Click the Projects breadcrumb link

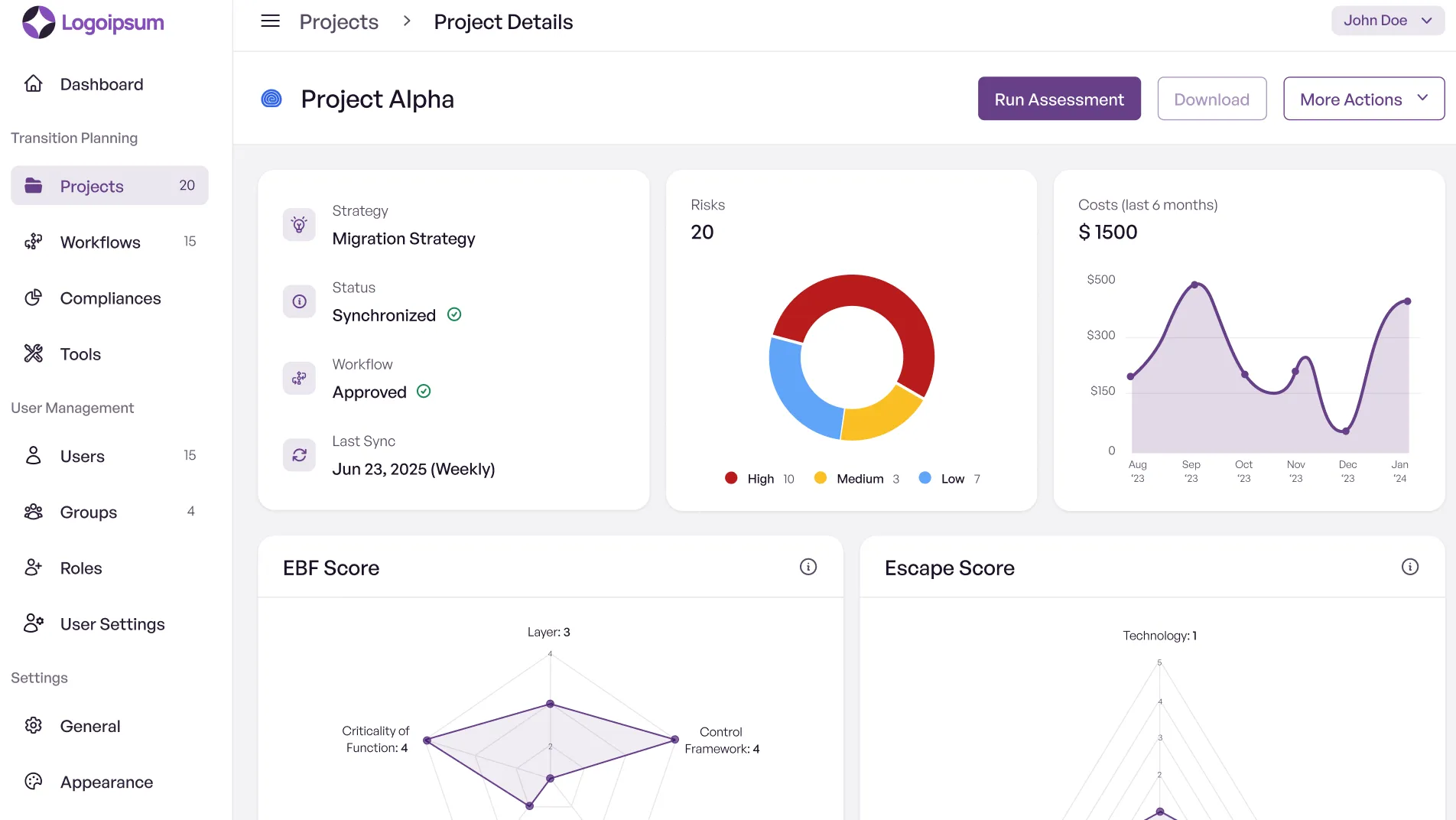(339, 21)
